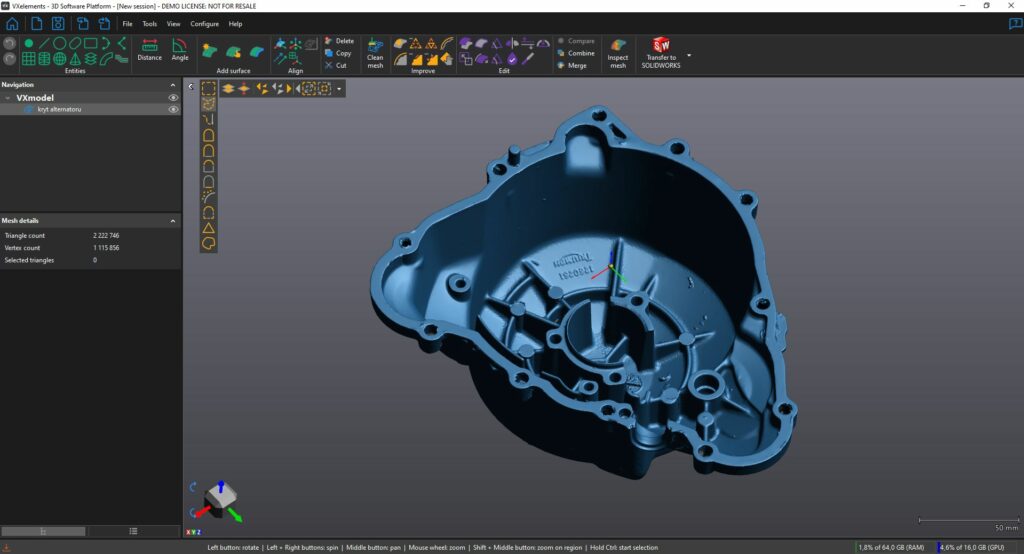Select the rectangle selection tool
Screen dimensions: 1024x554
pyautogui.click(x=209, y=88)
